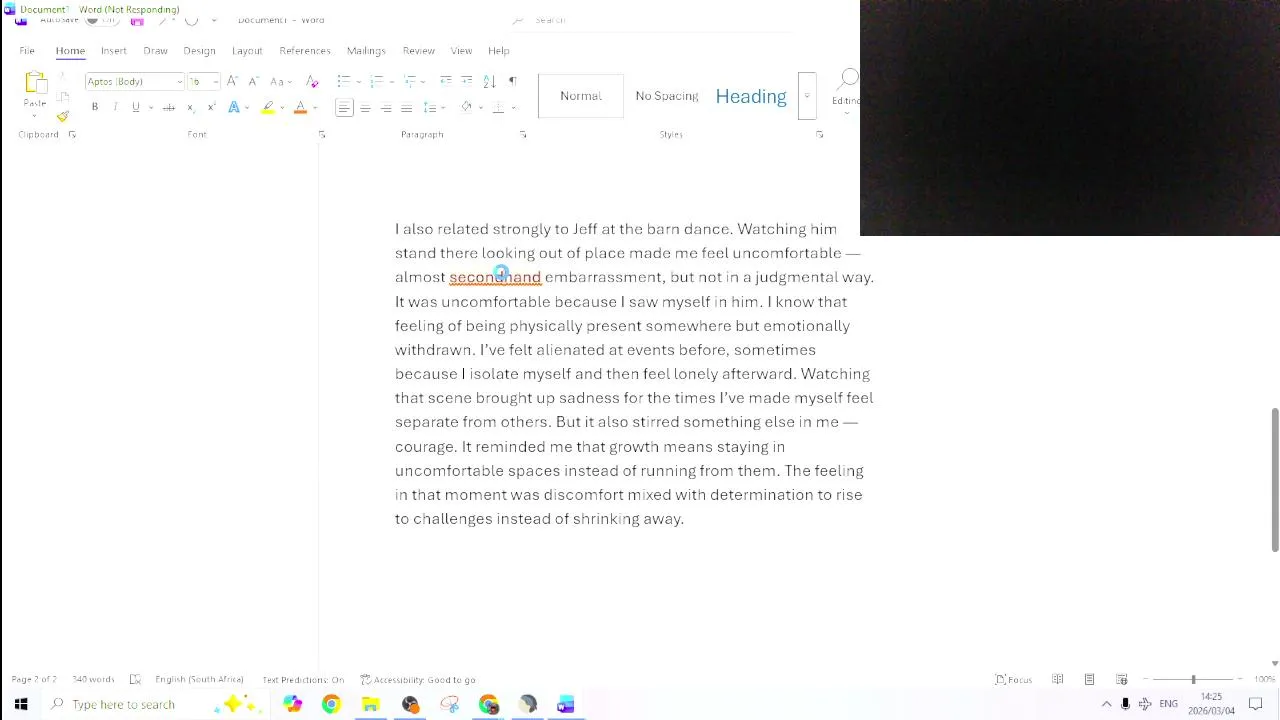
Task: Toggle Bullets list formatting
Action: 343,81
